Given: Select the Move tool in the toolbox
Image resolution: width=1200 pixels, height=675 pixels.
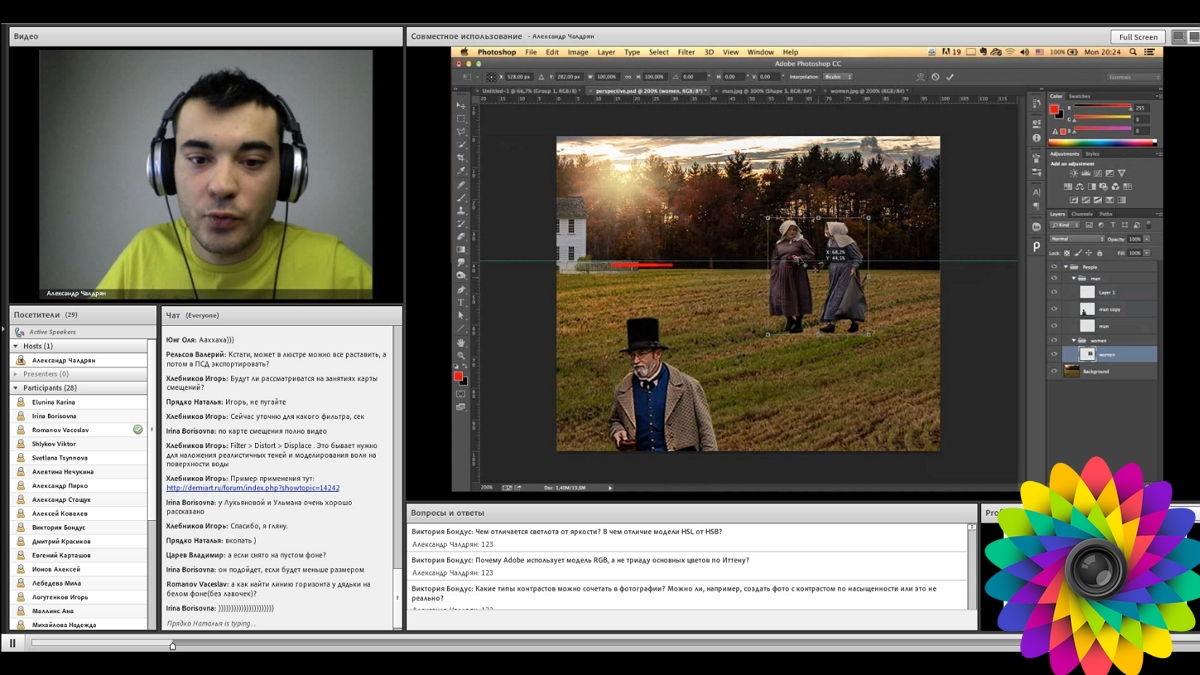Looking at the screenshot, I should pos(461,105).
